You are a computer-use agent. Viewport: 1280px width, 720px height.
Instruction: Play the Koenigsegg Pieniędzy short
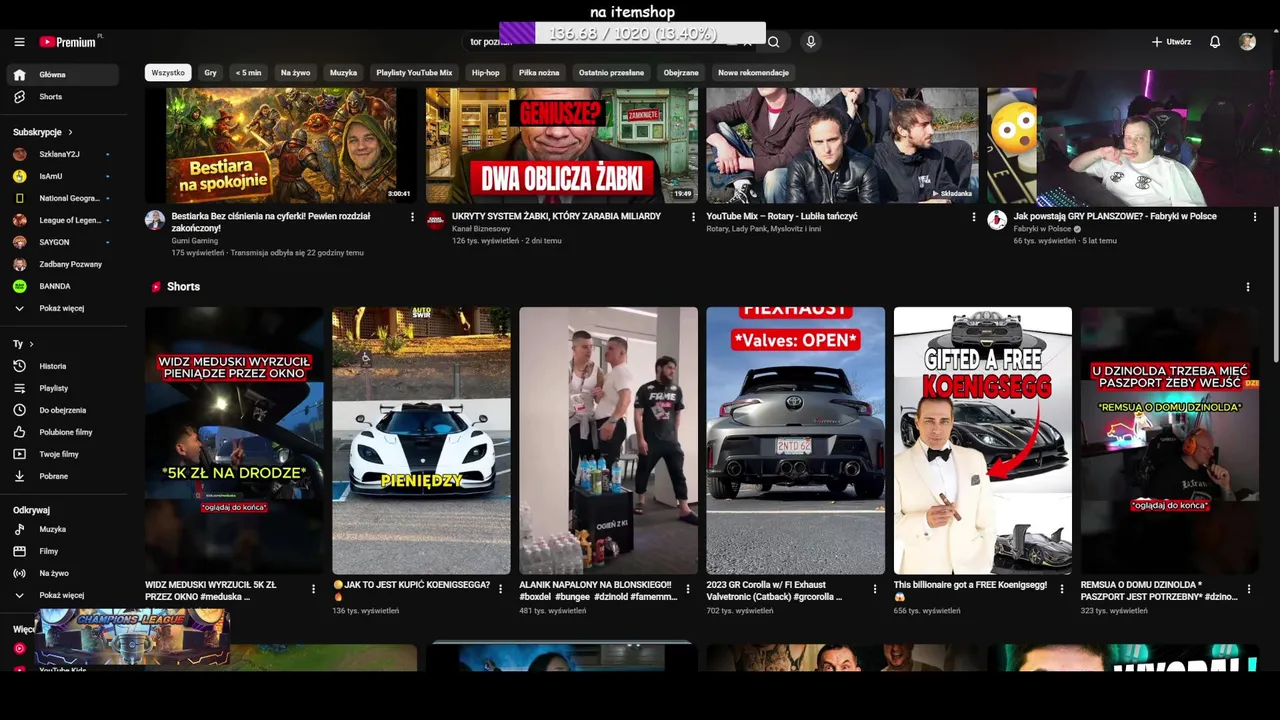pos(421,440)
